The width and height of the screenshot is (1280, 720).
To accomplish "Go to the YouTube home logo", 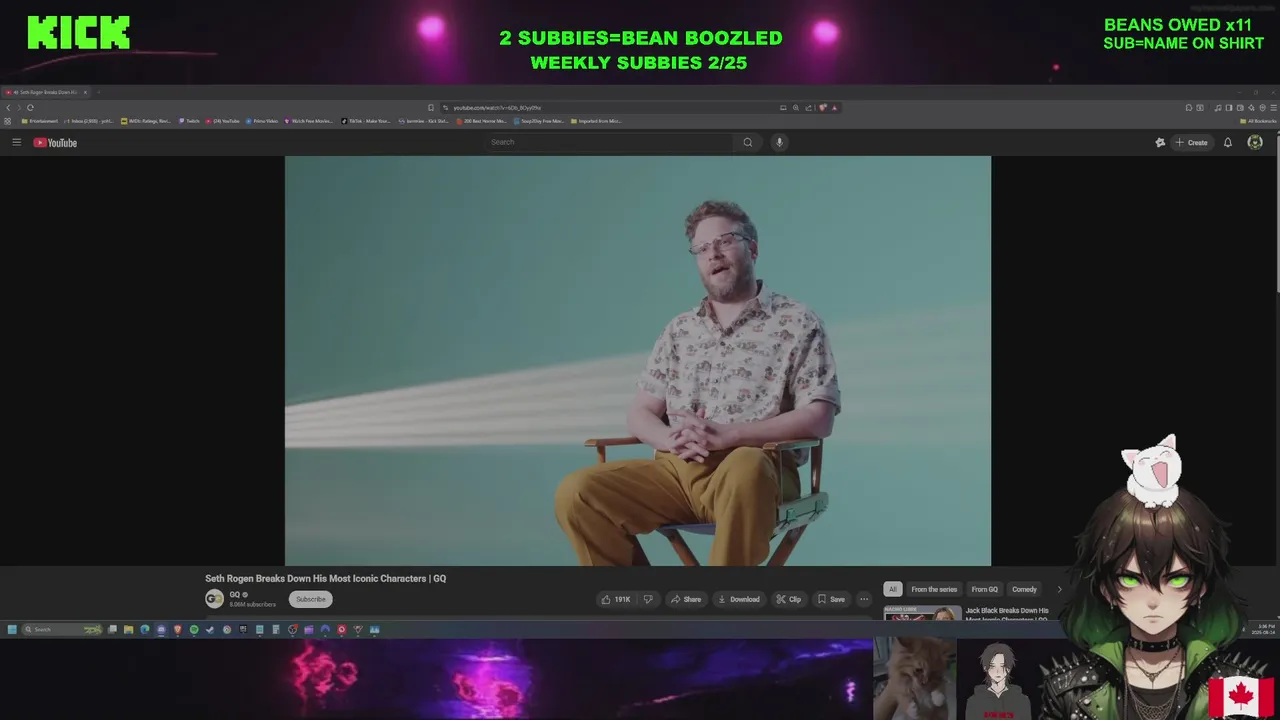I will (55, 142).
